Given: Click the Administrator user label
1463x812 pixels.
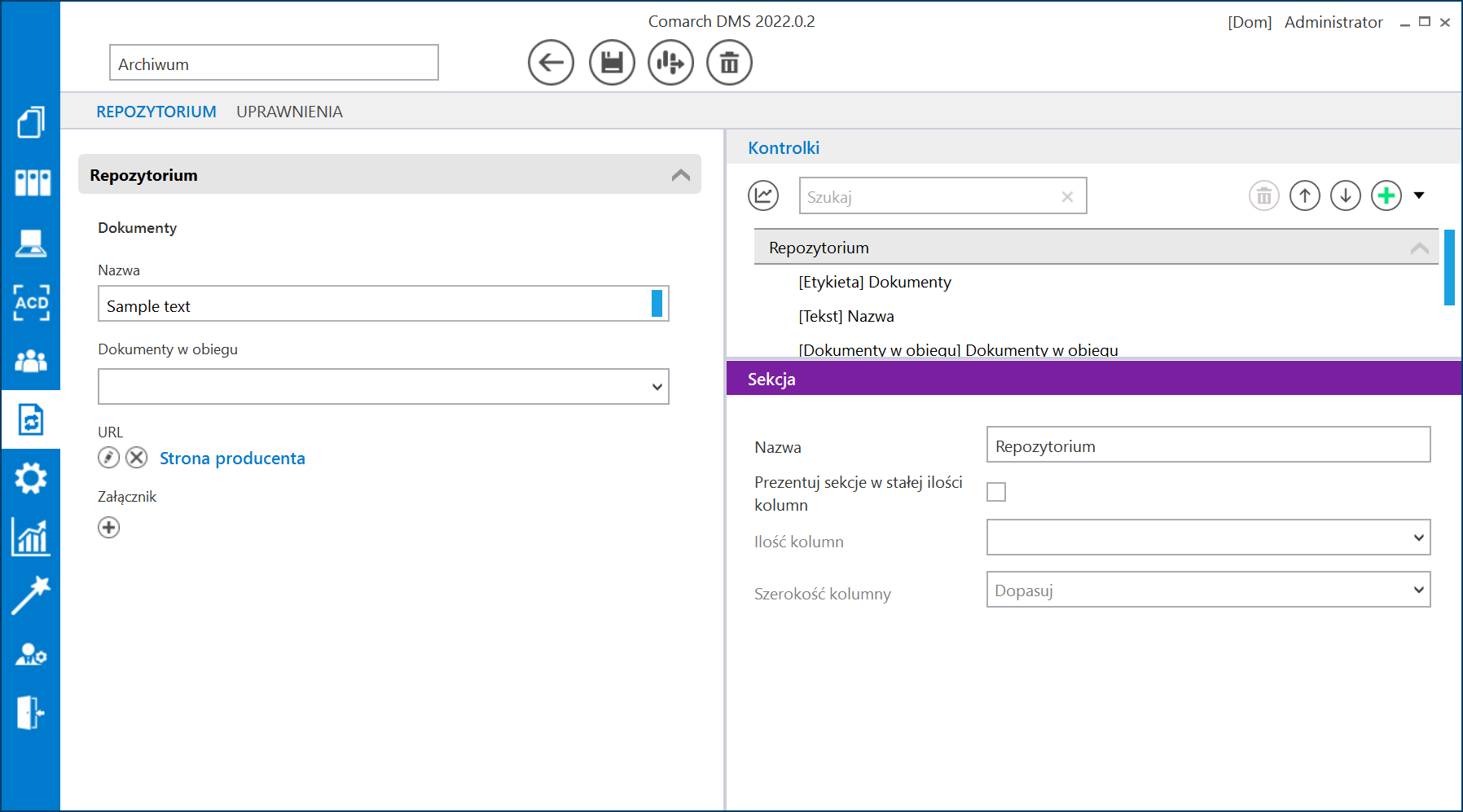Looking at the screenshot, I should tap(1333, 23).
